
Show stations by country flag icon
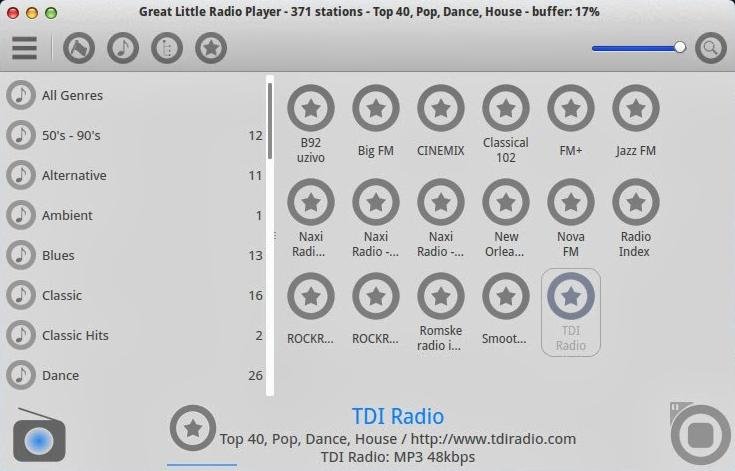click(79, 48)
